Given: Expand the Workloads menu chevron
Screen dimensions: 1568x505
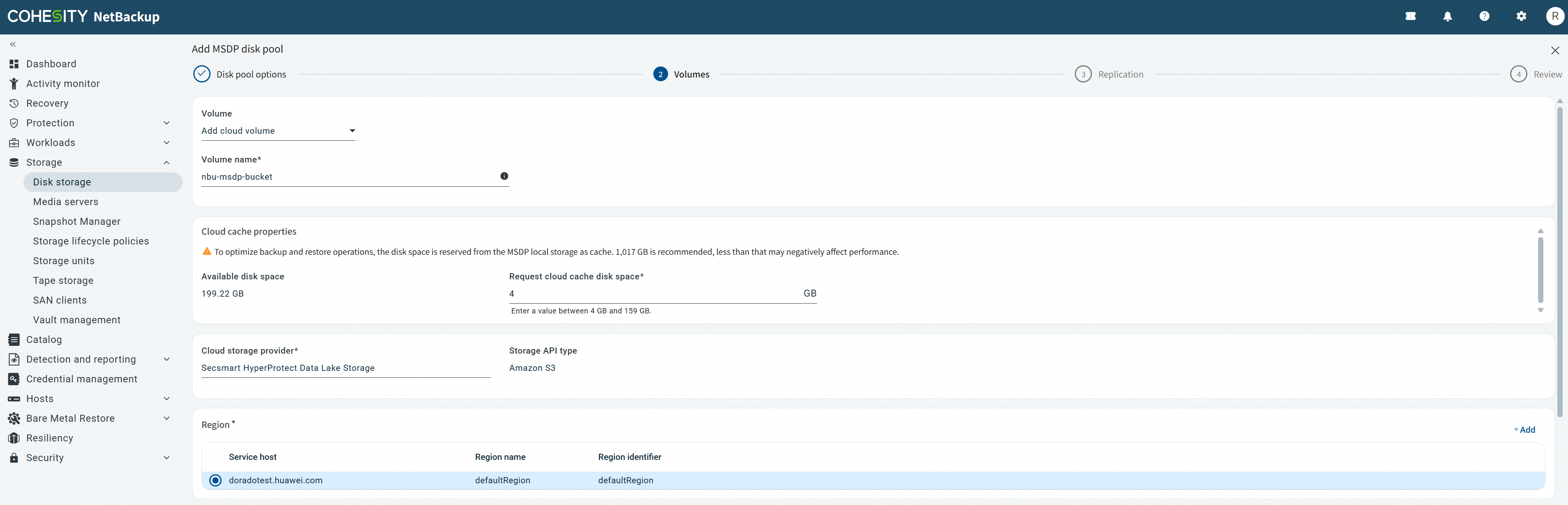Looking at the screenshot, I should click(x=167, y=142).
